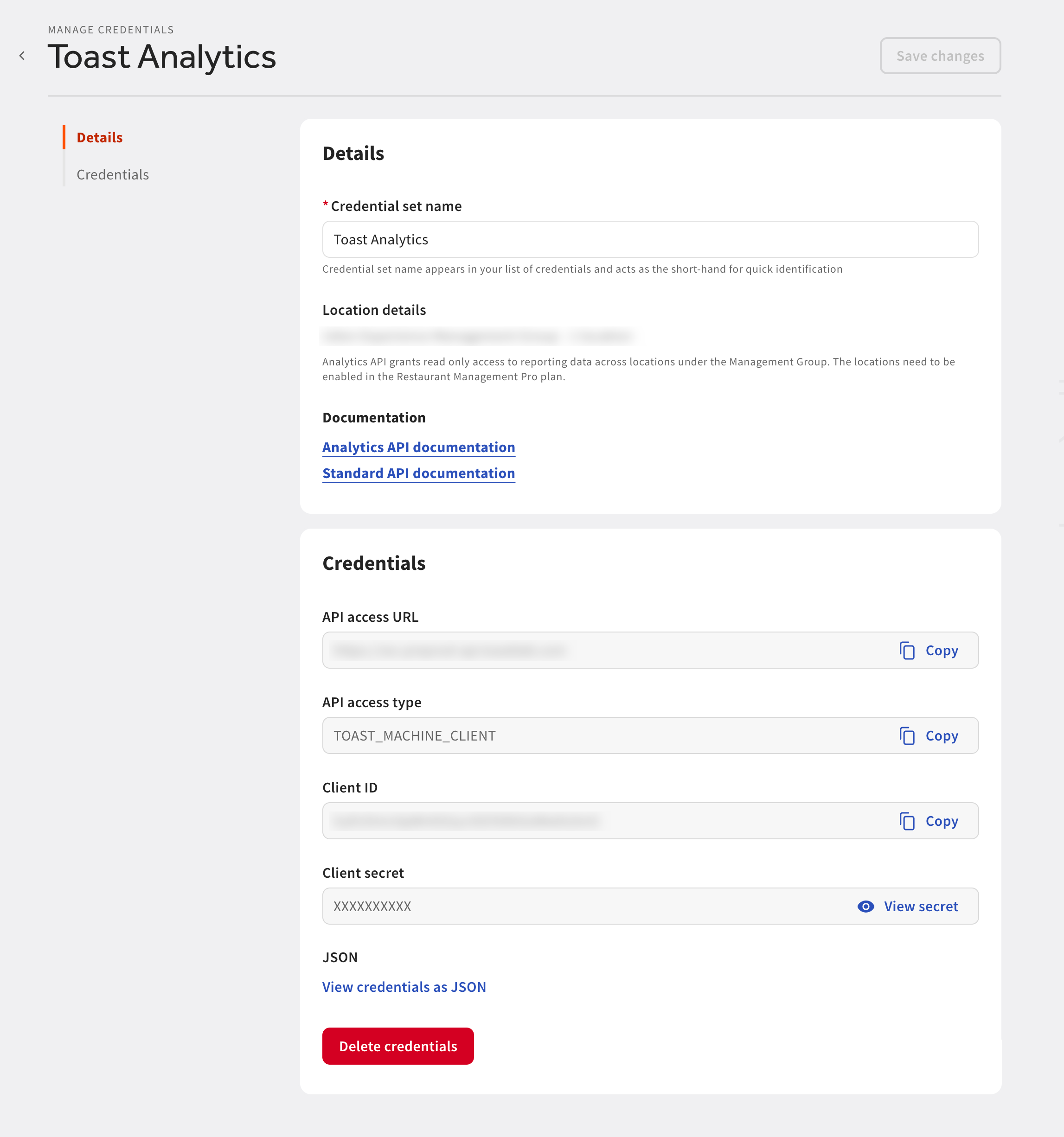This screenshot has width=1064, height=1137.
Task: Click the Save changes button
Action: [940, 56]
